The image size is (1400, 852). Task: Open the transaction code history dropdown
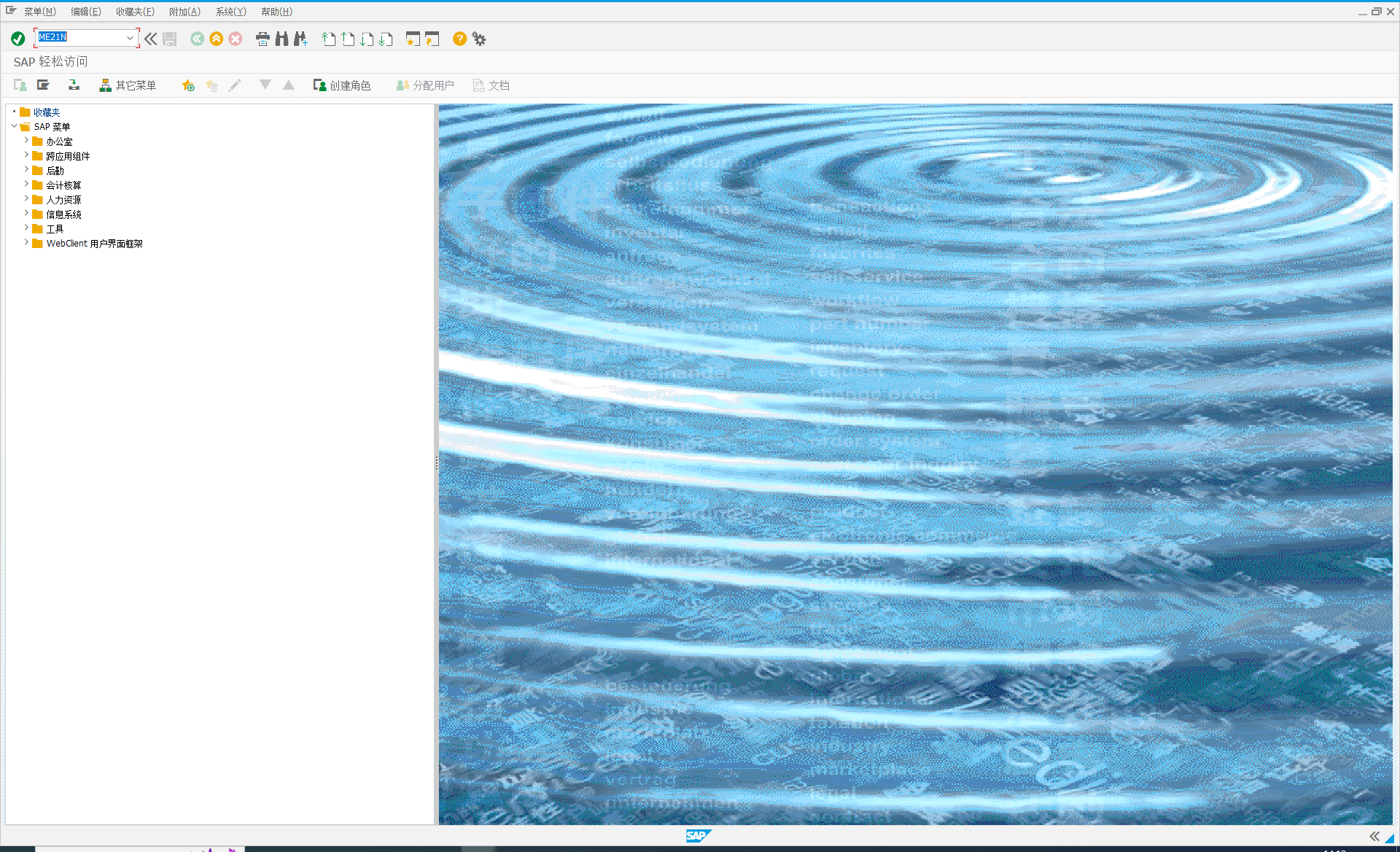130,38
